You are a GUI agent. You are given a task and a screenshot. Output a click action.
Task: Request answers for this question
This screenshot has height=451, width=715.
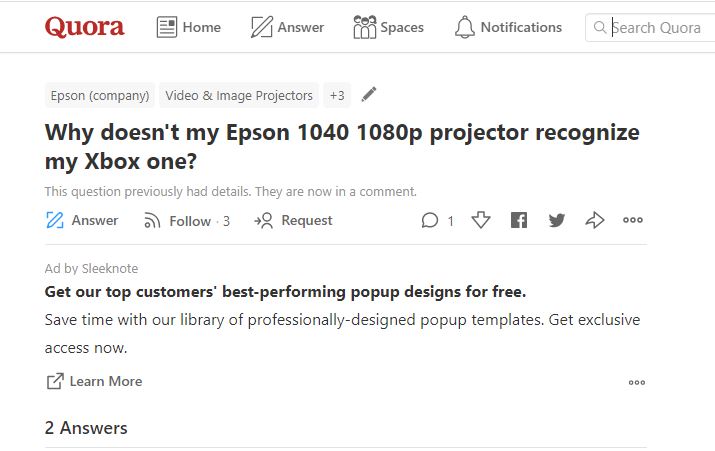(x=293, y=220)
